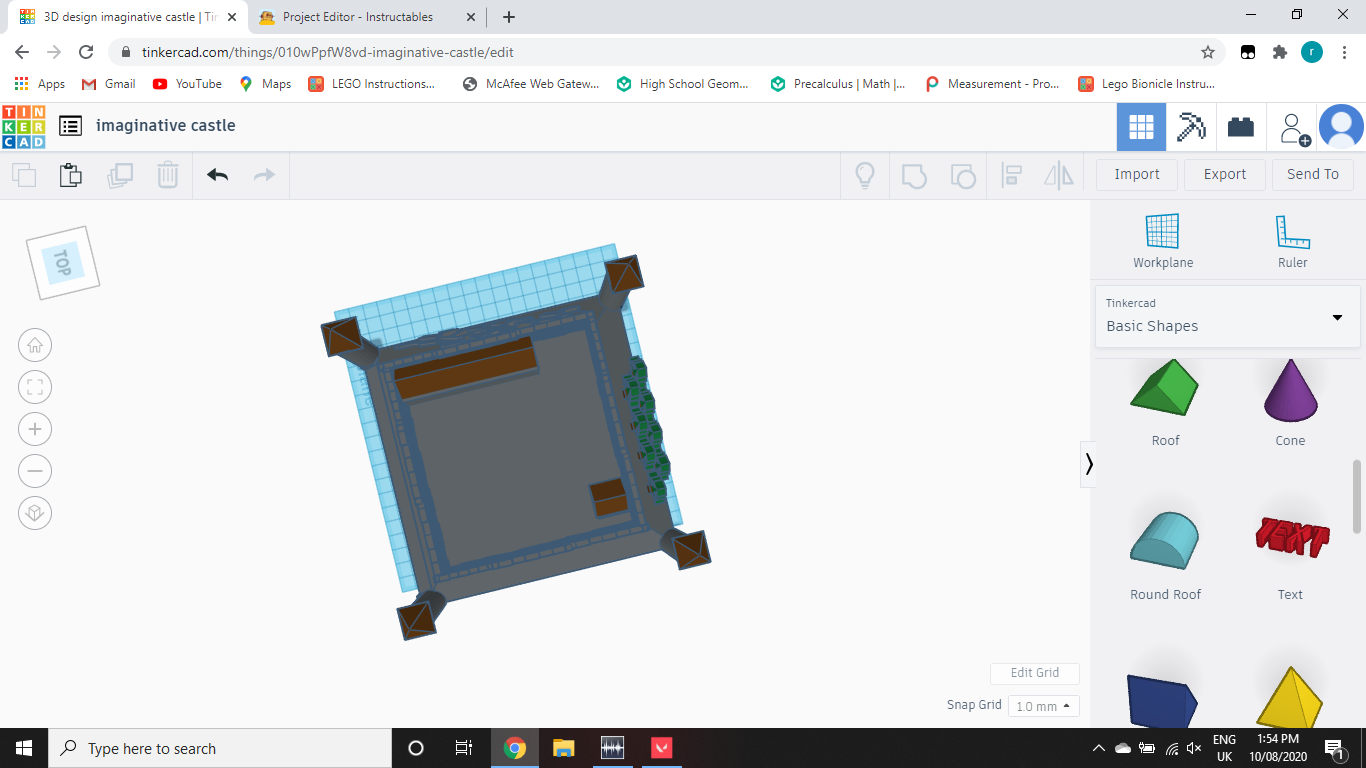
Task: Edit the imaginative castle design name
Action: click(x=166, y=125)
